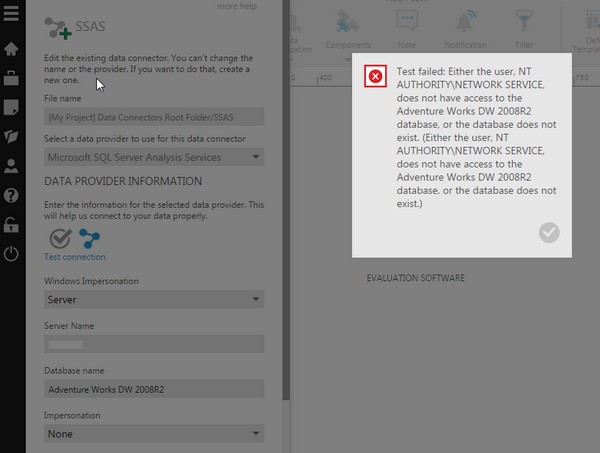The image size is (600, 453).
Task: Click the red error X icon
Action: point(375,76)
